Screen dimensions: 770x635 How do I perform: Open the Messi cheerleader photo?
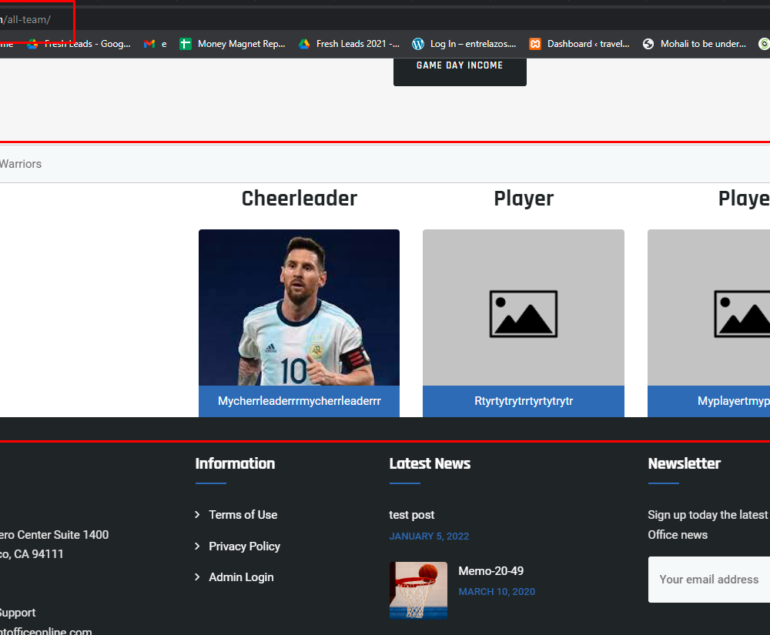point(299,307)
